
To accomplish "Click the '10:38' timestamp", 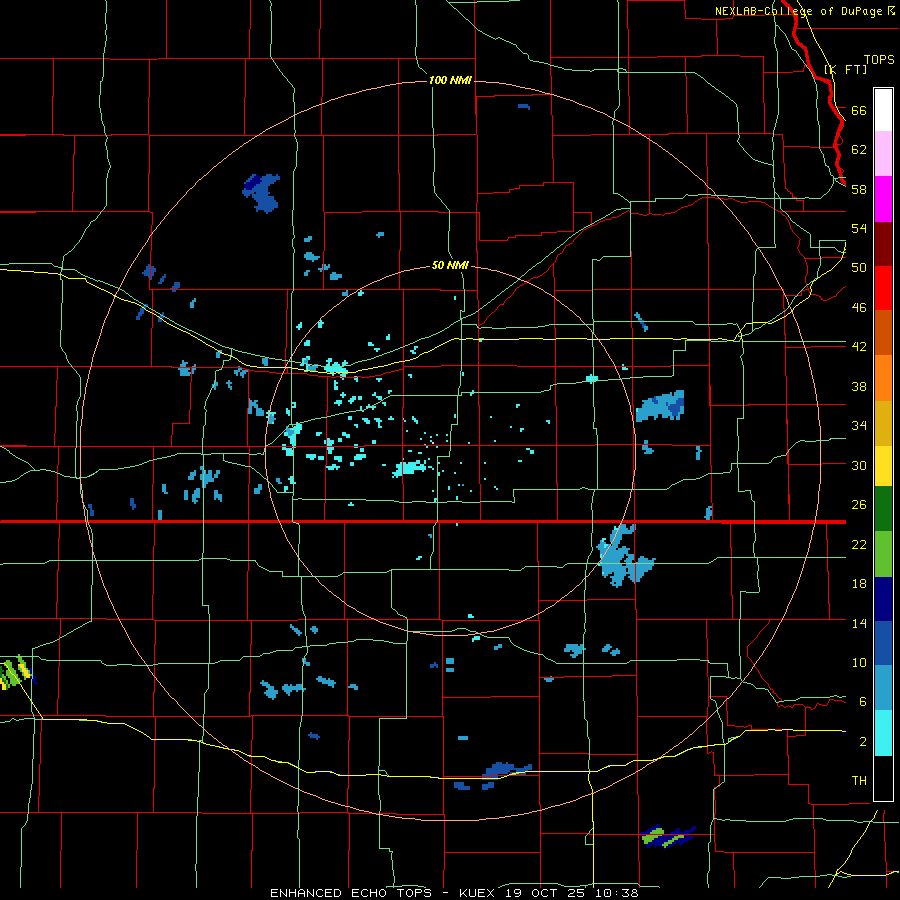I will point(616,893).
